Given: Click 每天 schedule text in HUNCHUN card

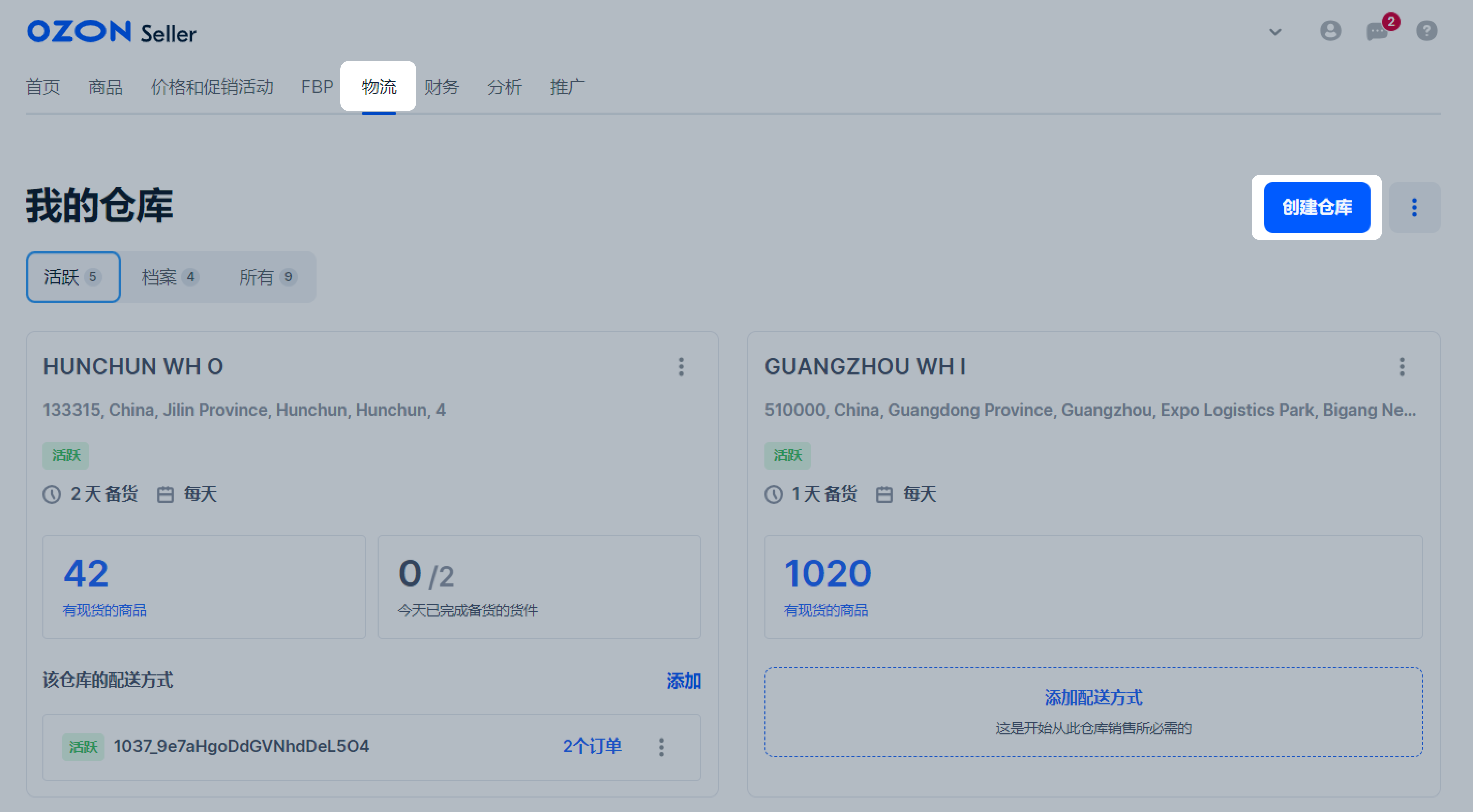Looking at the screenshot, I should pos(201,494).
